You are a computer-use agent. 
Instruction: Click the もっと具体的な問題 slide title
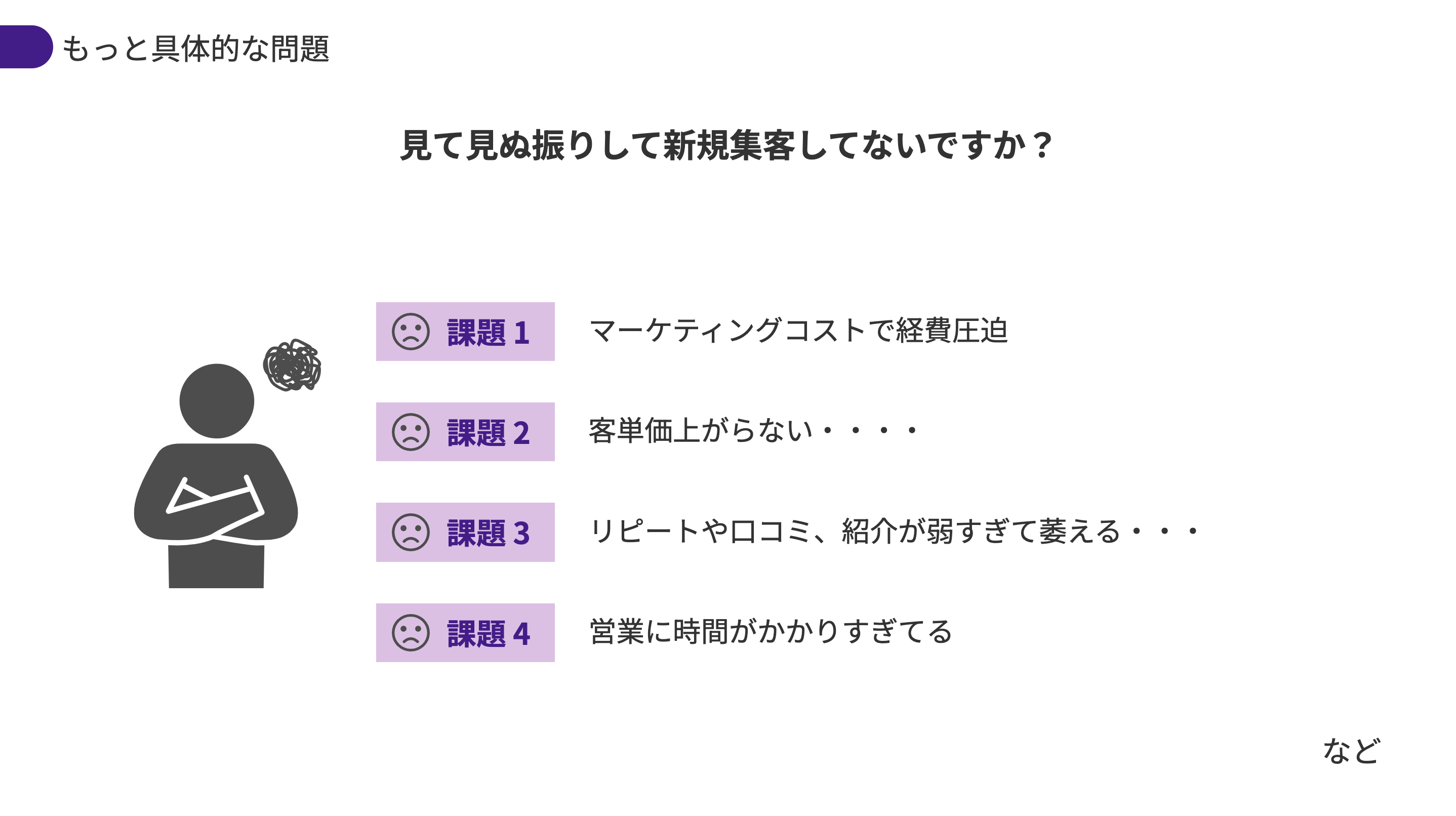[x=195, y=49]
